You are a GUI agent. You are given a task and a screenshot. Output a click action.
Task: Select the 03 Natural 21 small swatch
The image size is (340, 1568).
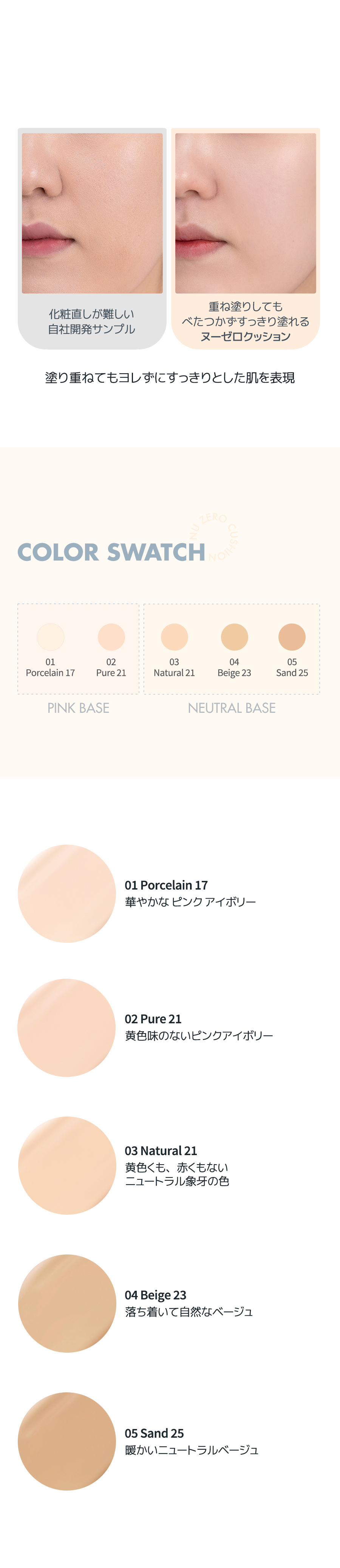(x=175, y=637)
